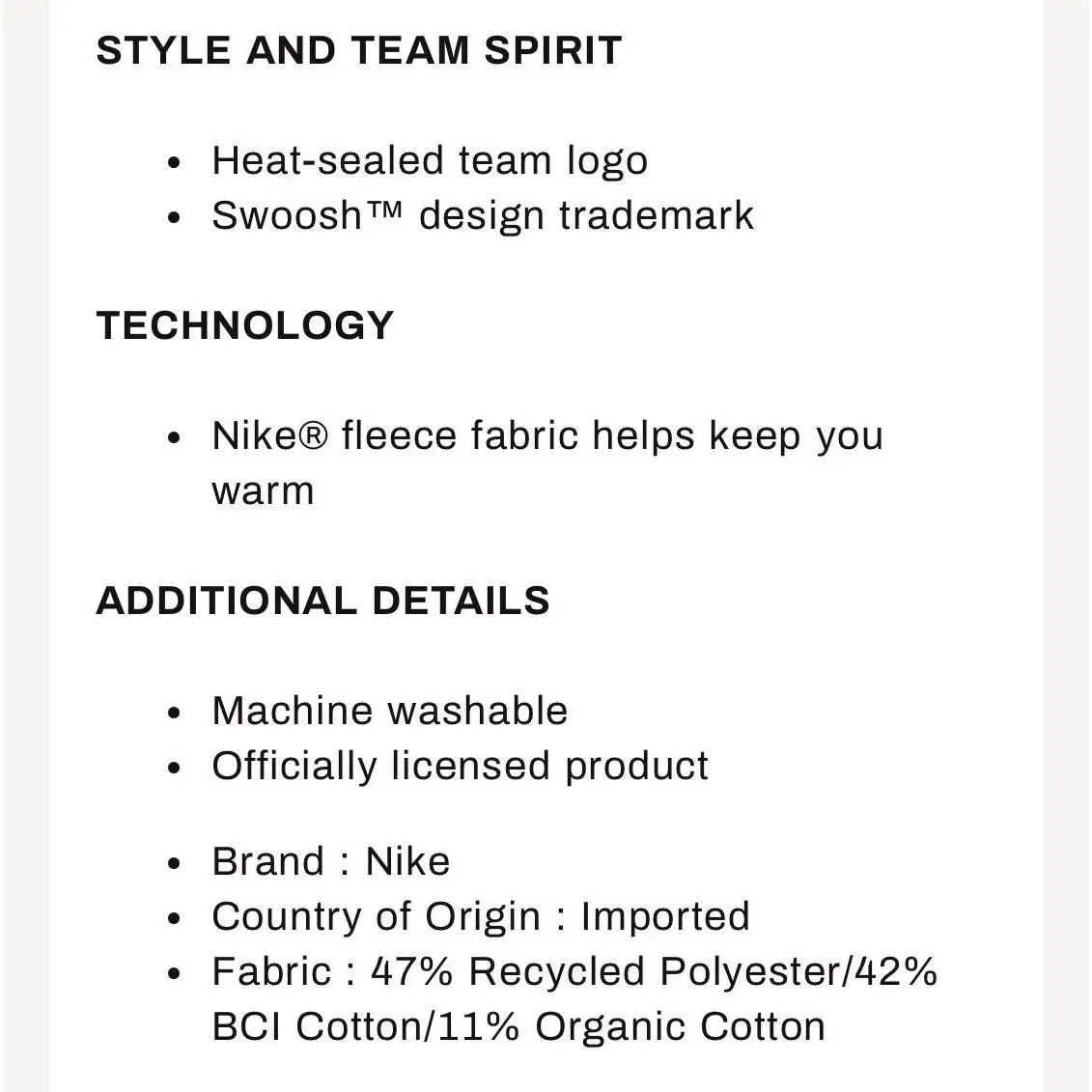This screenshot has height=1092, width=1092.
Task: Click the Brand : Nike line
Action: (331, 861)
